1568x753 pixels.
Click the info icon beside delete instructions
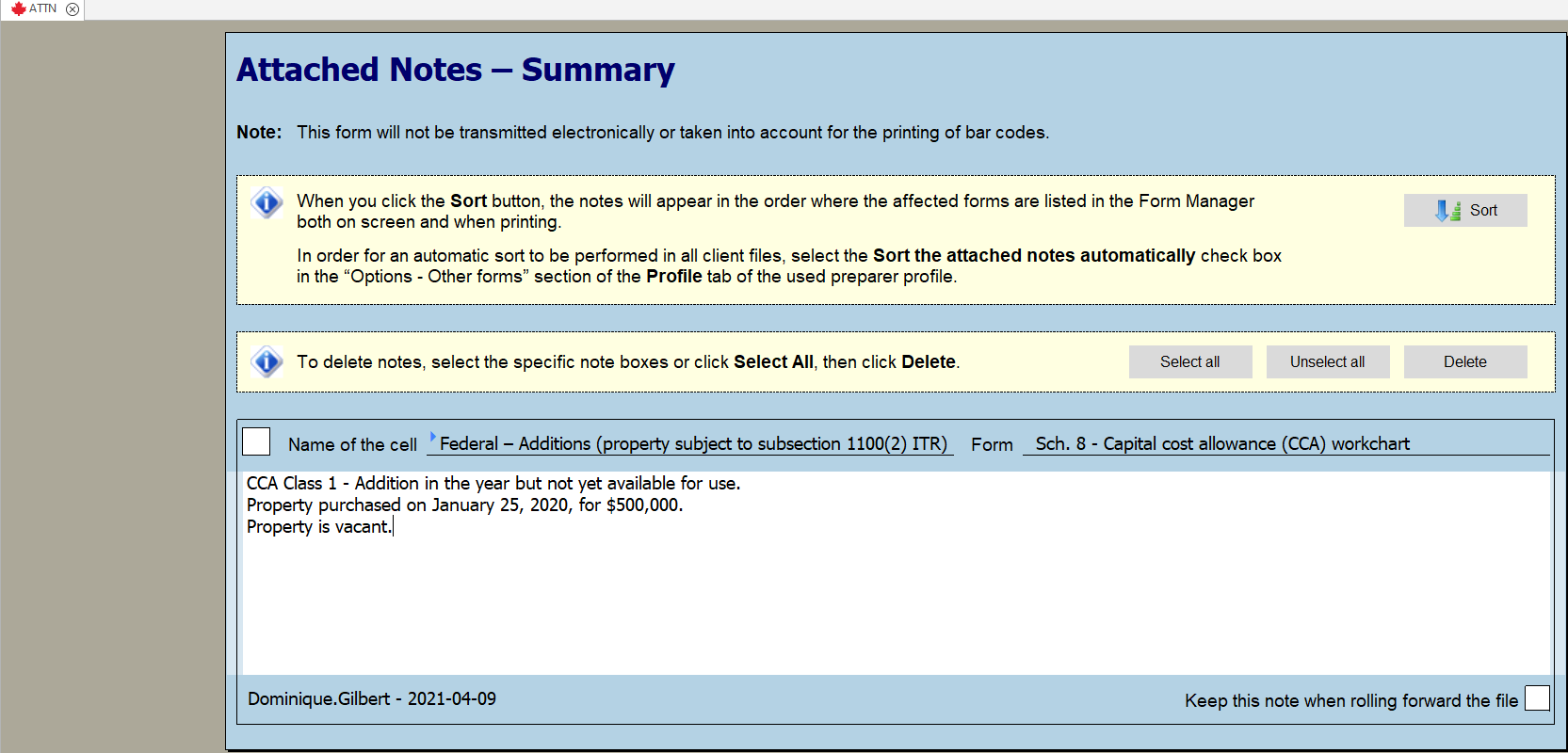267,361
